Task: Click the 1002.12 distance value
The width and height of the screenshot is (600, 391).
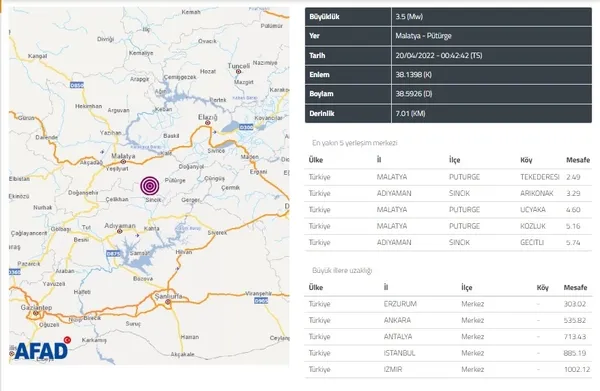Action: 577,369
